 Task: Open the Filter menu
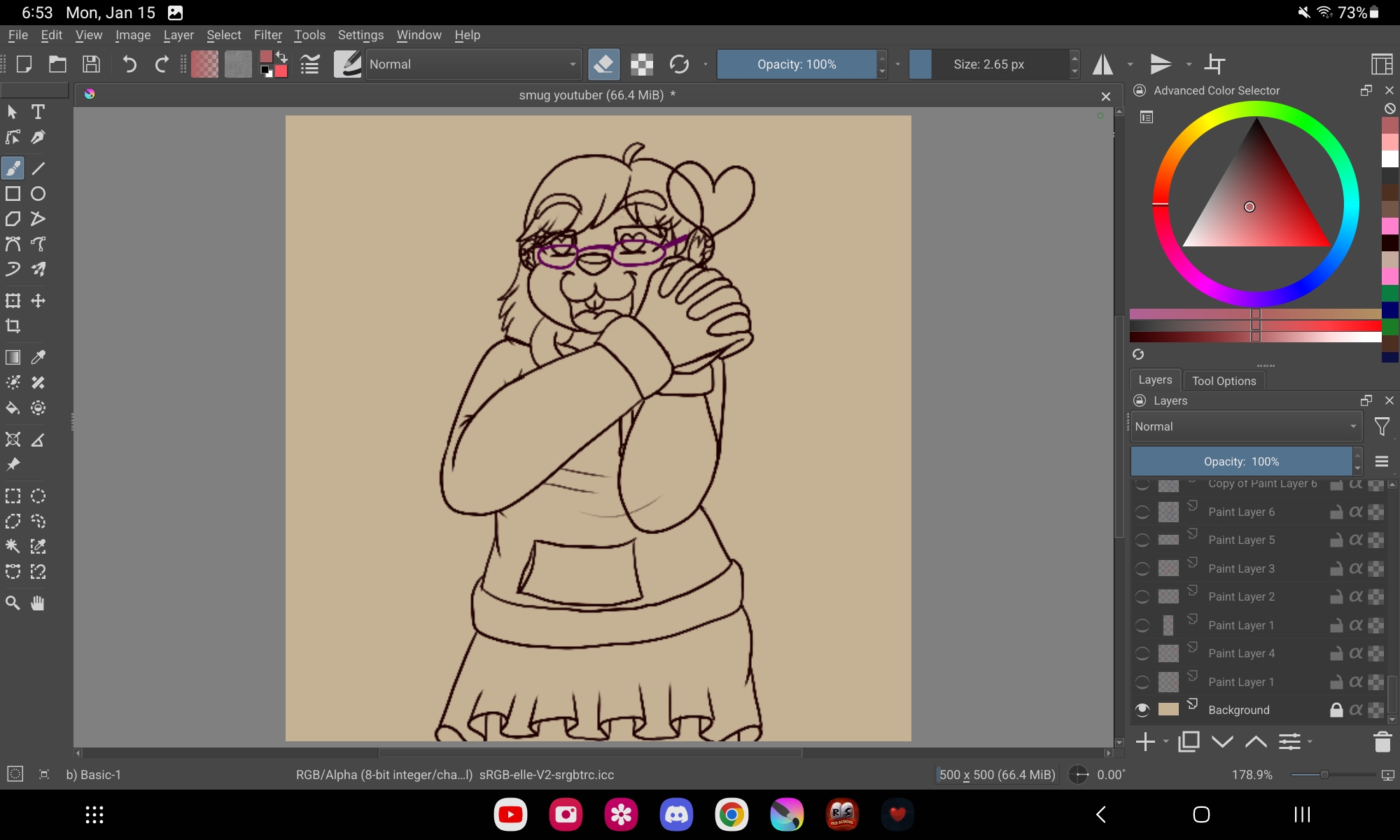(x=267, y=35)
